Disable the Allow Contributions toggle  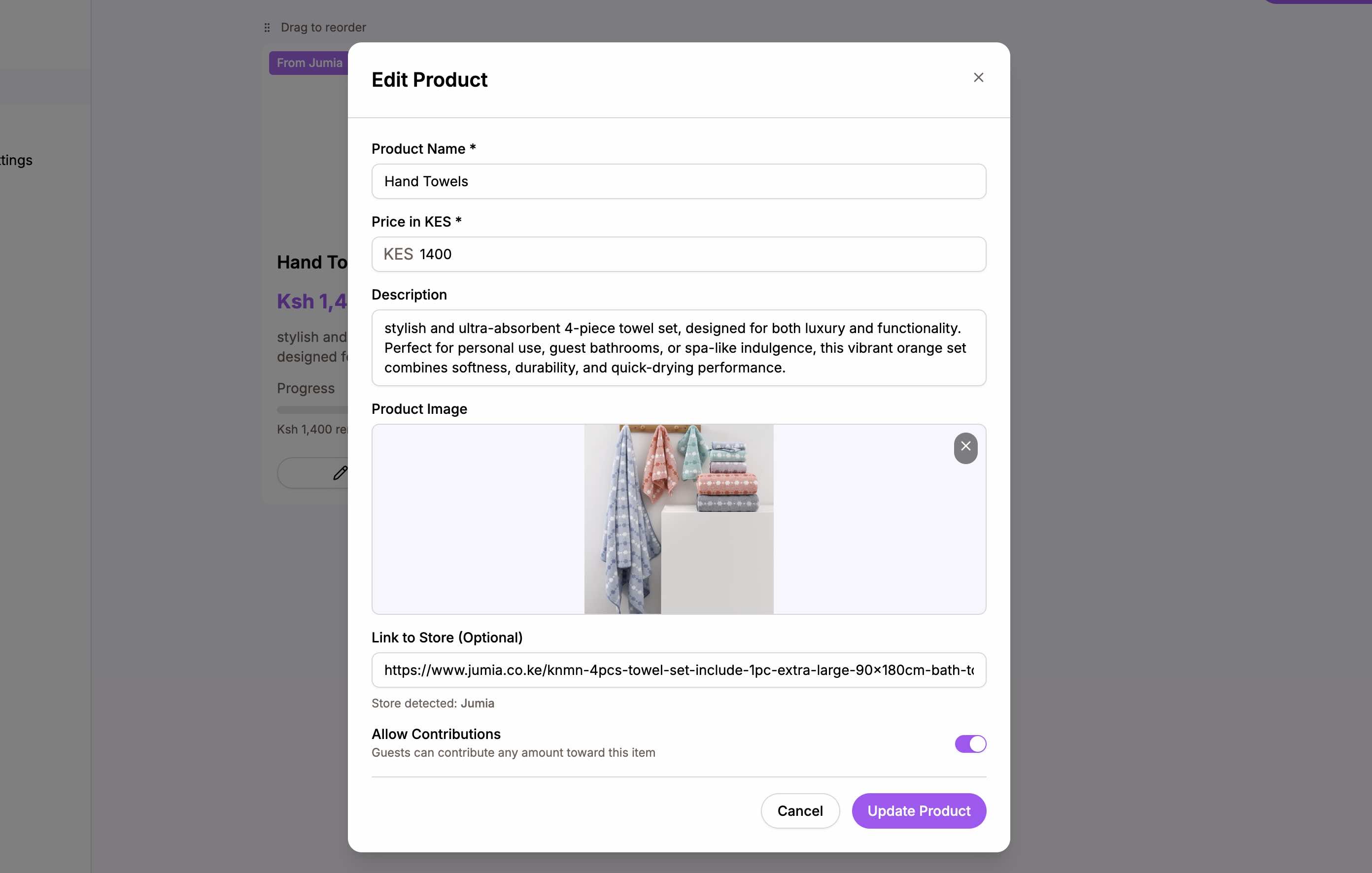point(970,744)
